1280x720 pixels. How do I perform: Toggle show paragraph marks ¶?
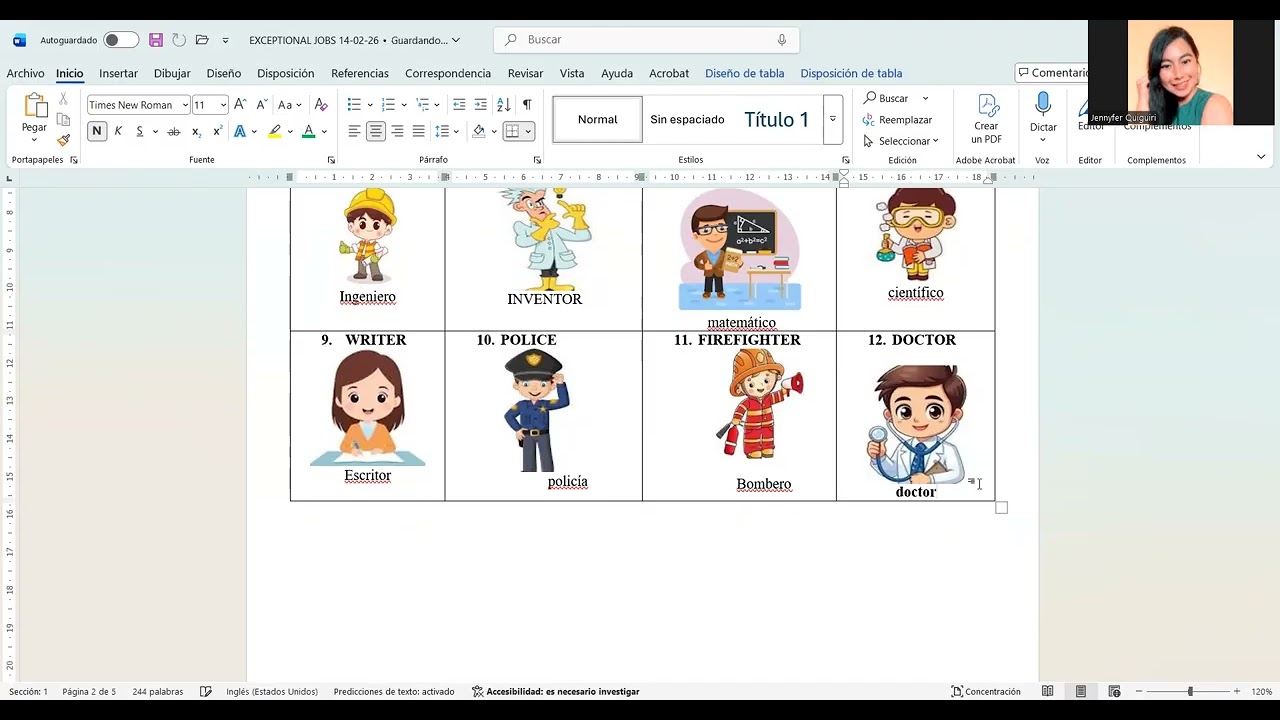[x=527, y=104]
